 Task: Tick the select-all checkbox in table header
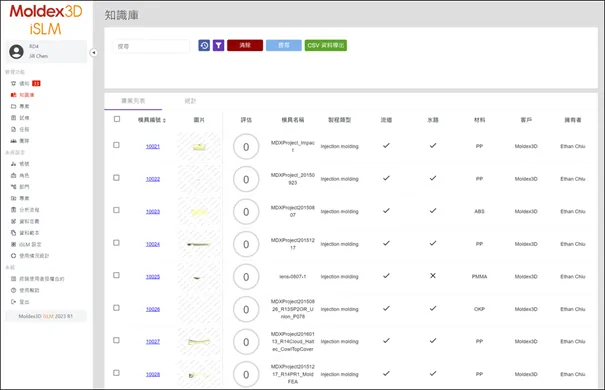117,119
